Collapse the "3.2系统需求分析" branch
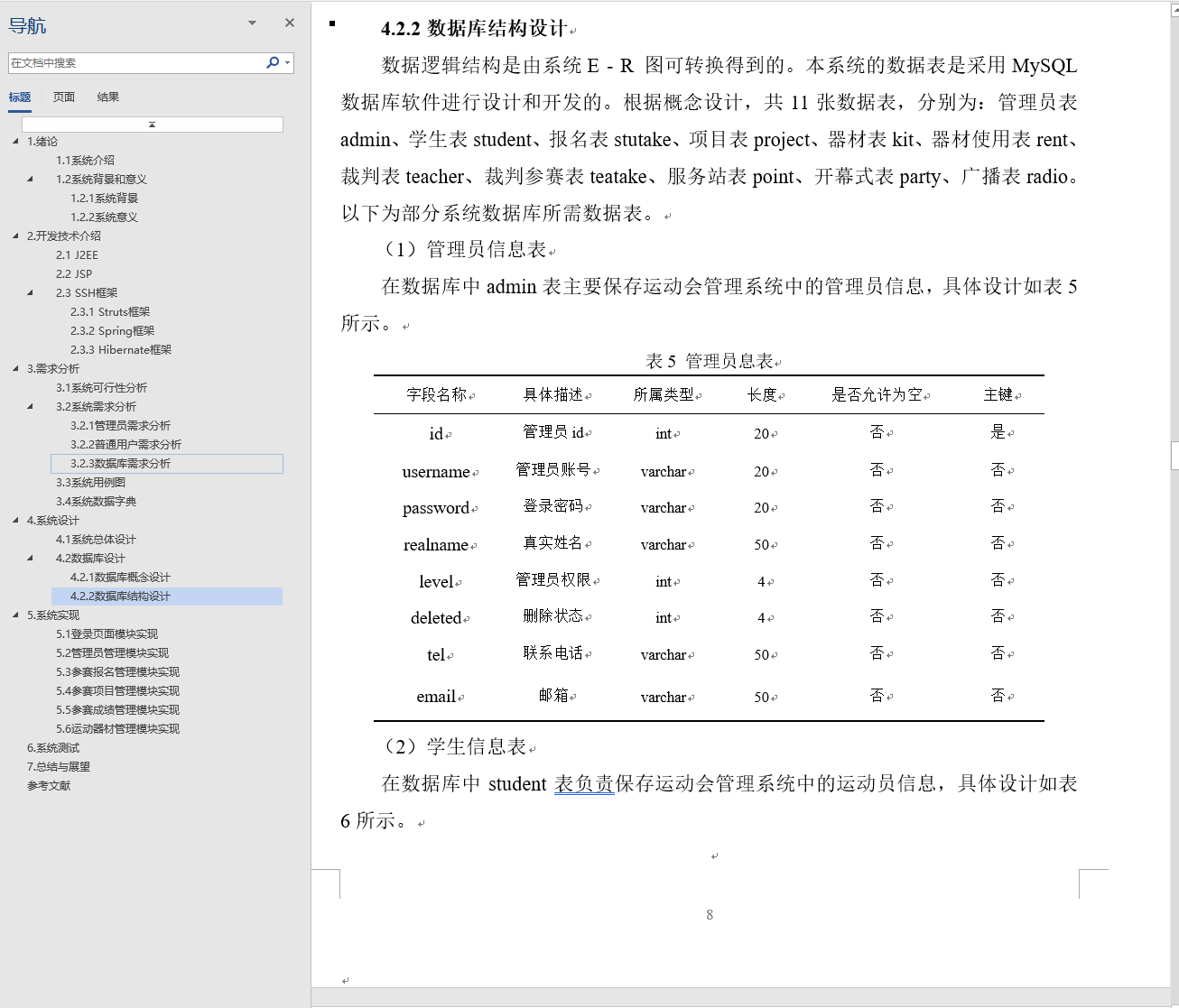The height and width of the screenshot is (1008, 1179). click(30, 406)
